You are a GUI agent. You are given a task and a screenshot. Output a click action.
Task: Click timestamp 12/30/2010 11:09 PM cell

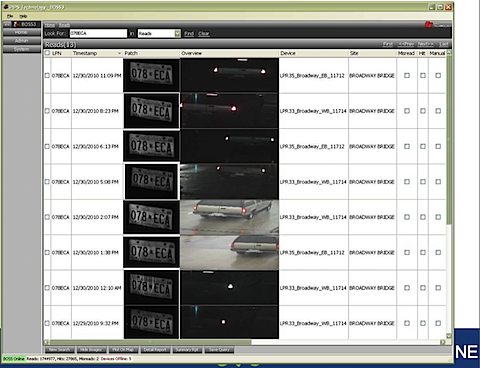[97, 76]
